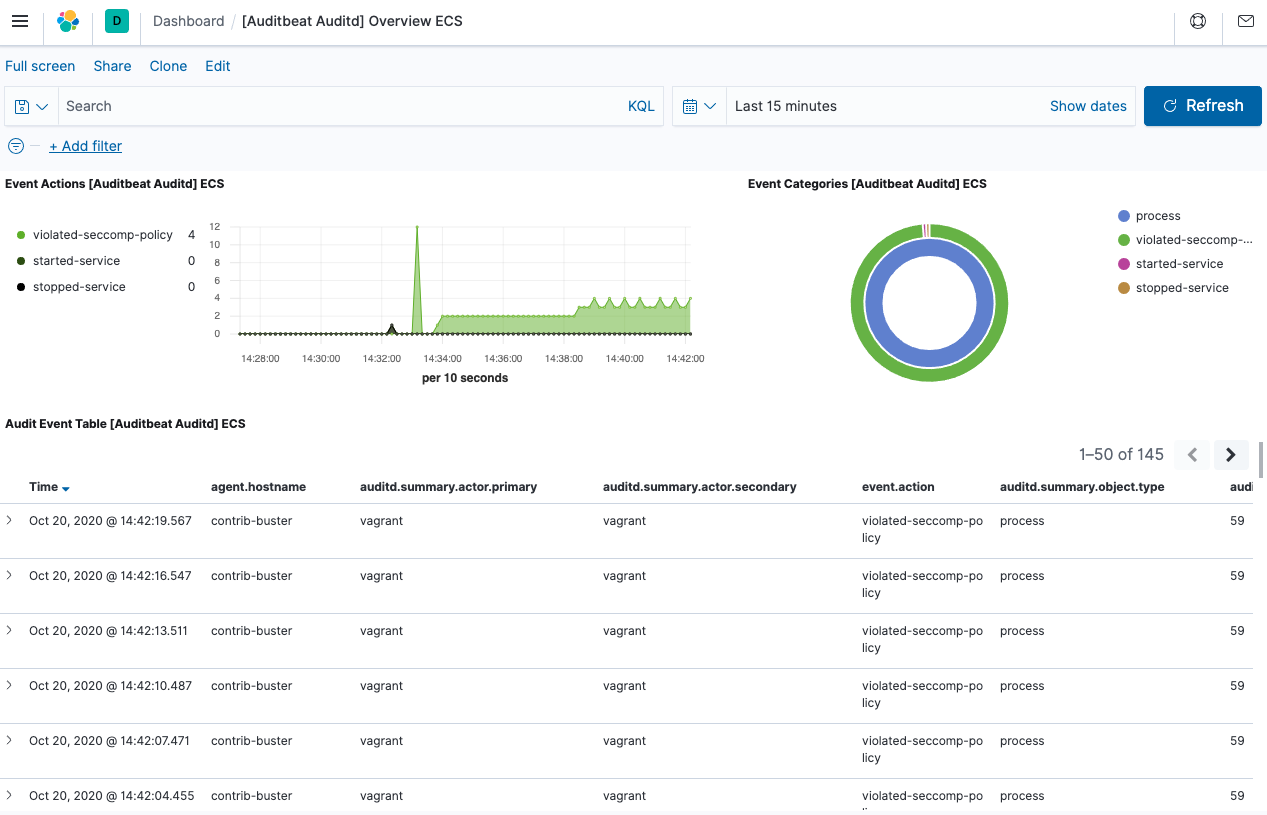Open the newsfeed envelope icon
The height and width of the screenshot is (815, 1267).
pyautogui.click(x=1245, y=20)
